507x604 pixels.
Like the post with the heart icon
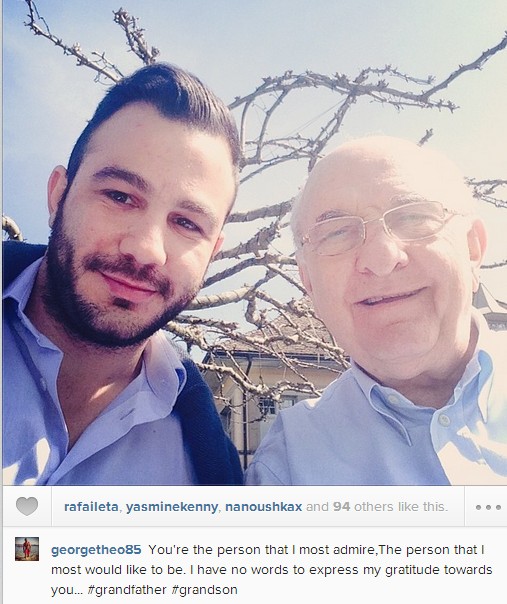point(27,506)
